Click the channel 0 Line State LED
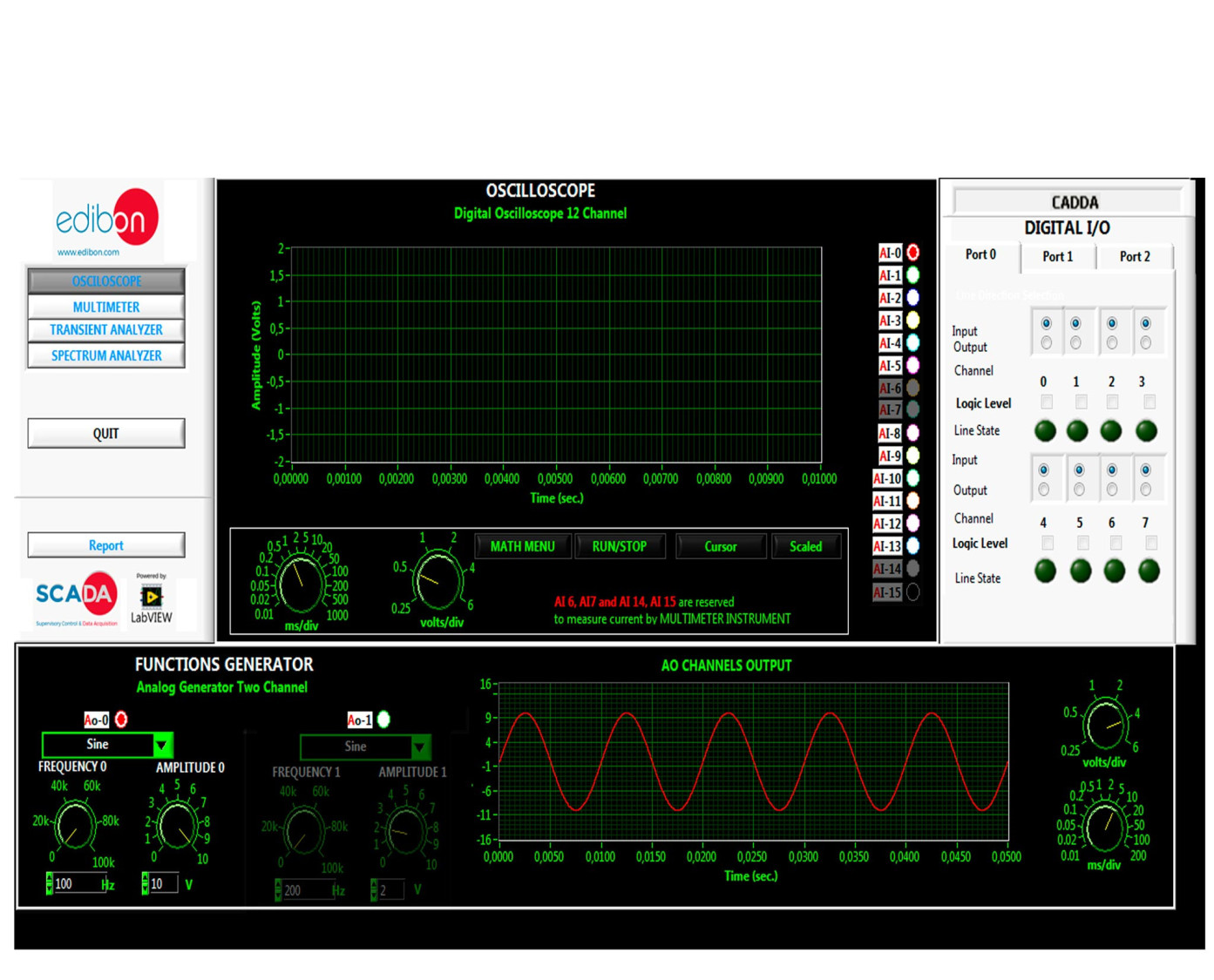The height and width of the screenshot is (980, 1214). click(1043, 430)
